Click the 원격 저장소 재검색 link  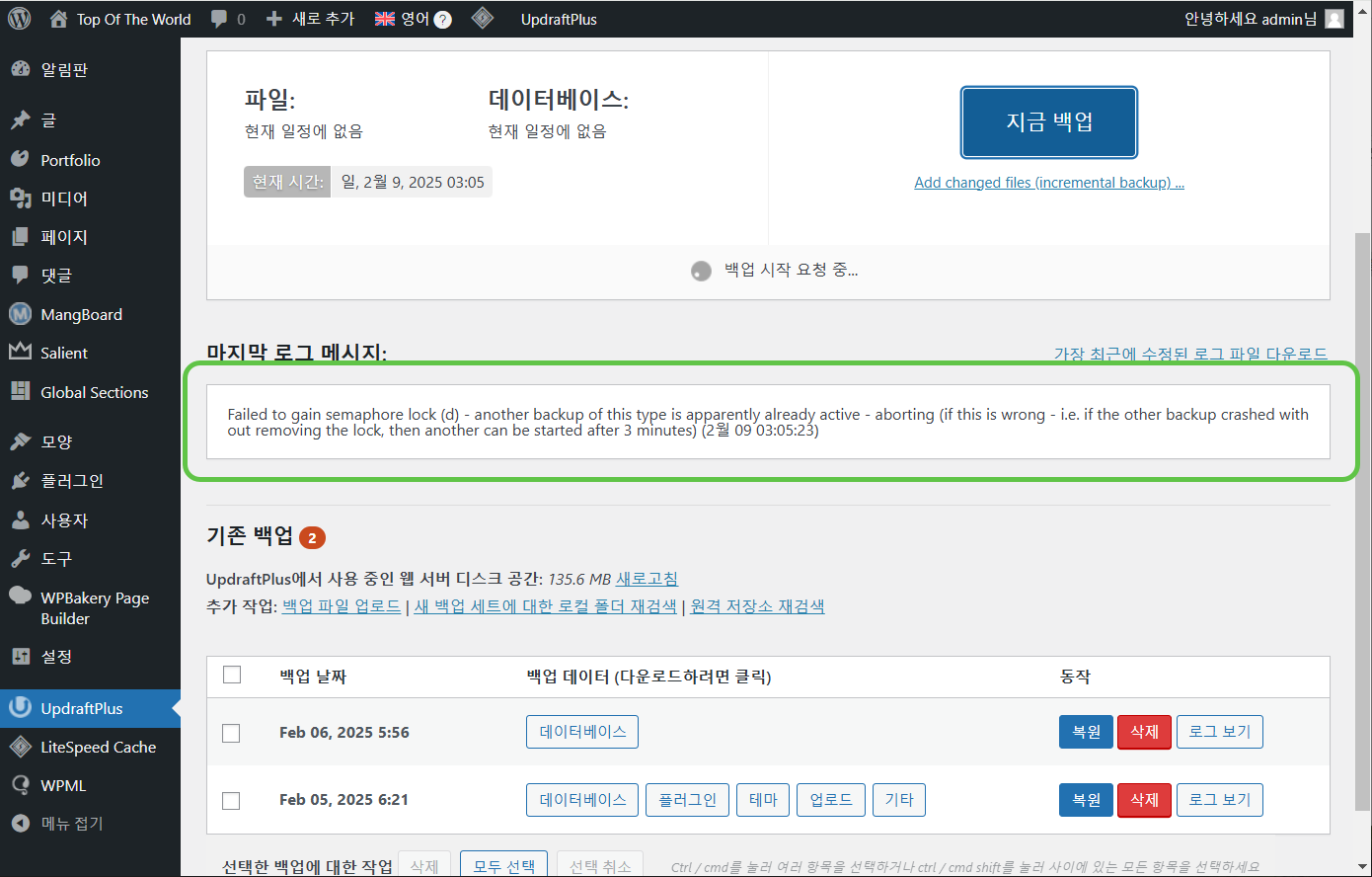(758, 606)
